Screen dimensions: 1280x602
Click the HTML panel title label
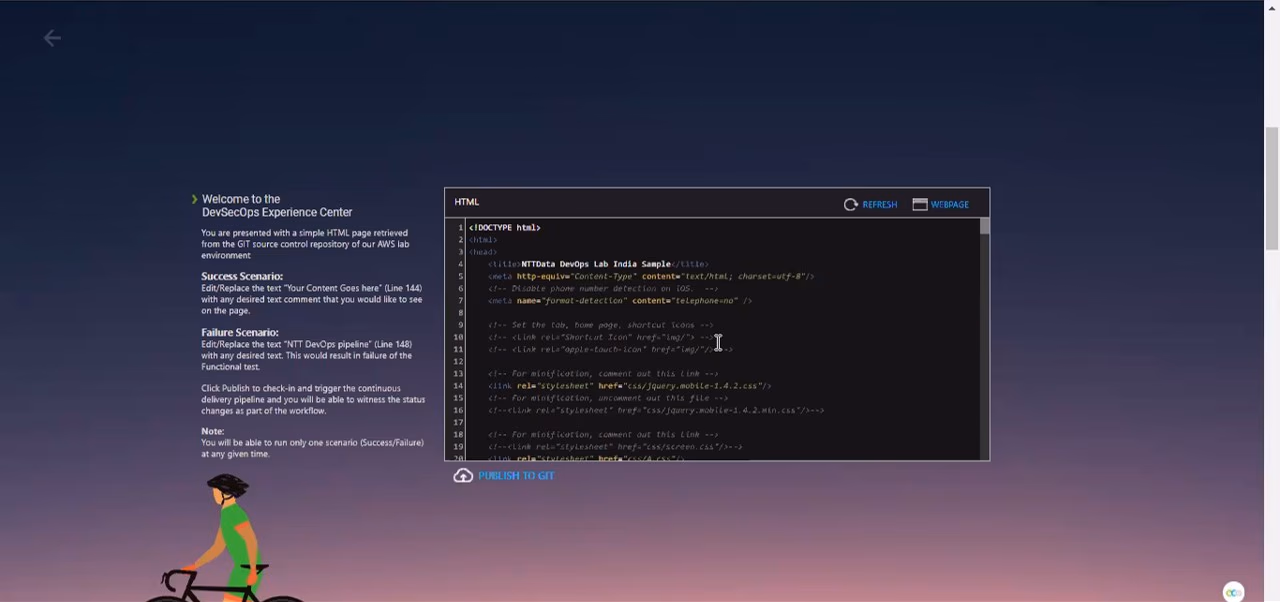click(x=466, y=201)
